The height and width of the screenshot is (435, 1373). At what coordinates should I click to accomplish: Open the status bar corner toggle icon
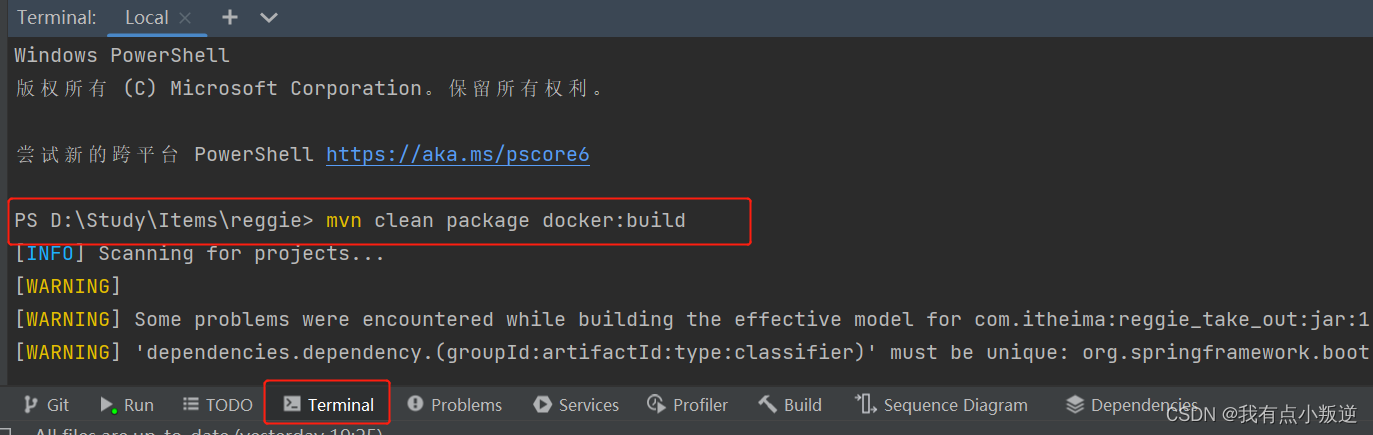tap(5, 431)
